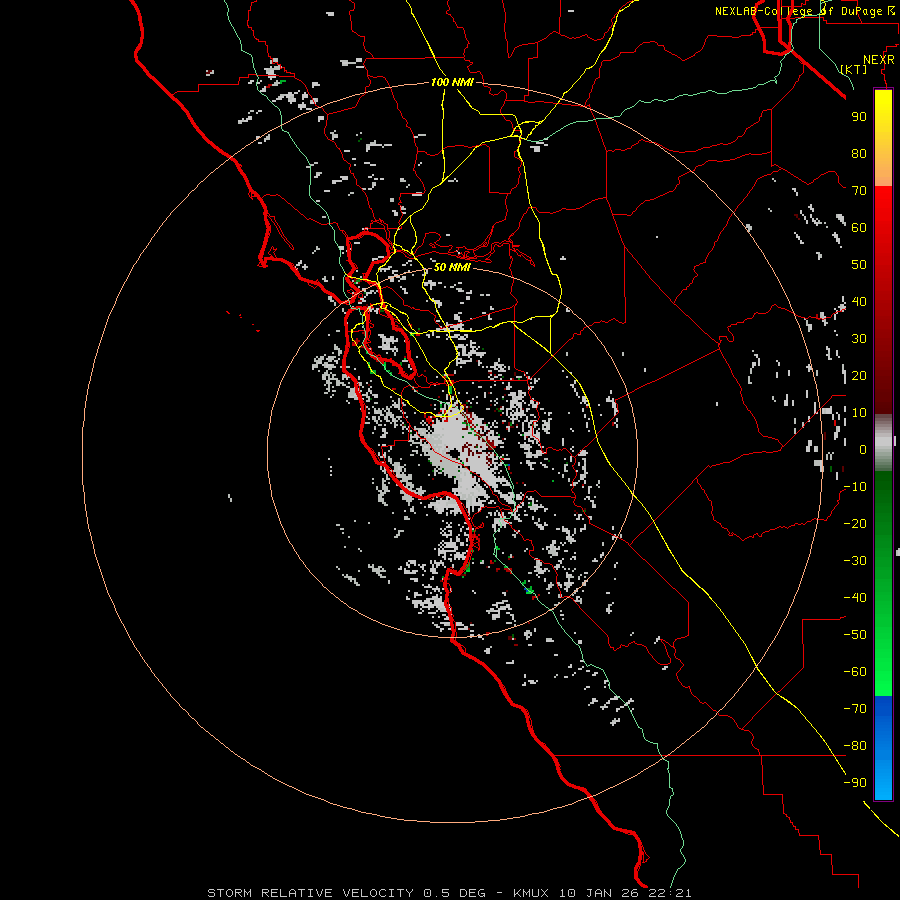Select the -40 value on velocity scale
The width and height of the screenshot is (900, 900).
pyautogui.click(x=855, y=598)
